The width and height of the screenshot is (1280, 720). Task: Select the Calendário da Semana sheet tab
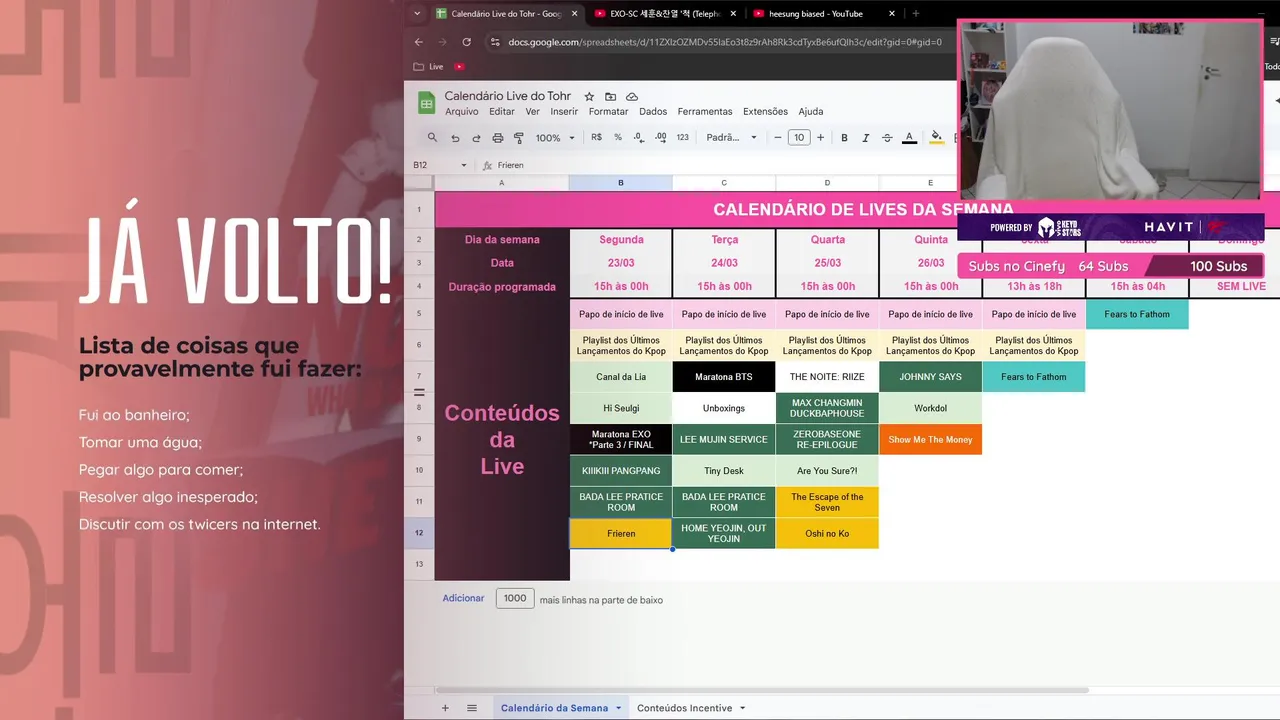pos(554,708)
